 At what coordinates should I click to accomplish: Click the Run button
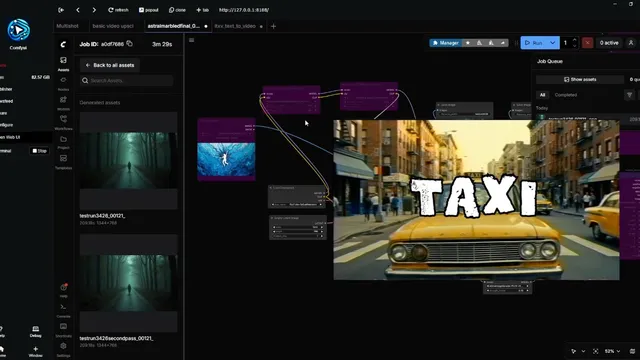tap(534, 43)
